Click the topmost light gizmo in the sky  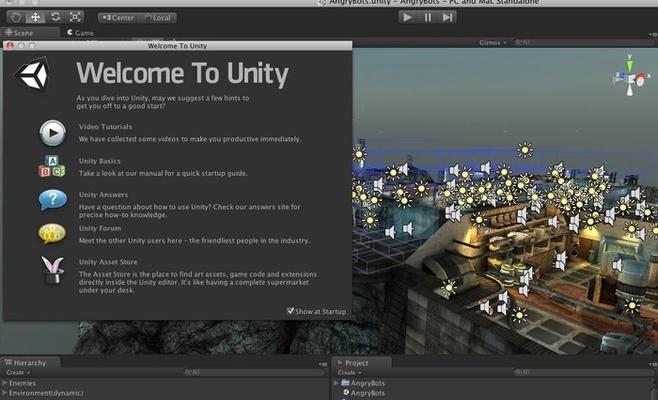pyautogui.click(x=525, y=150)
